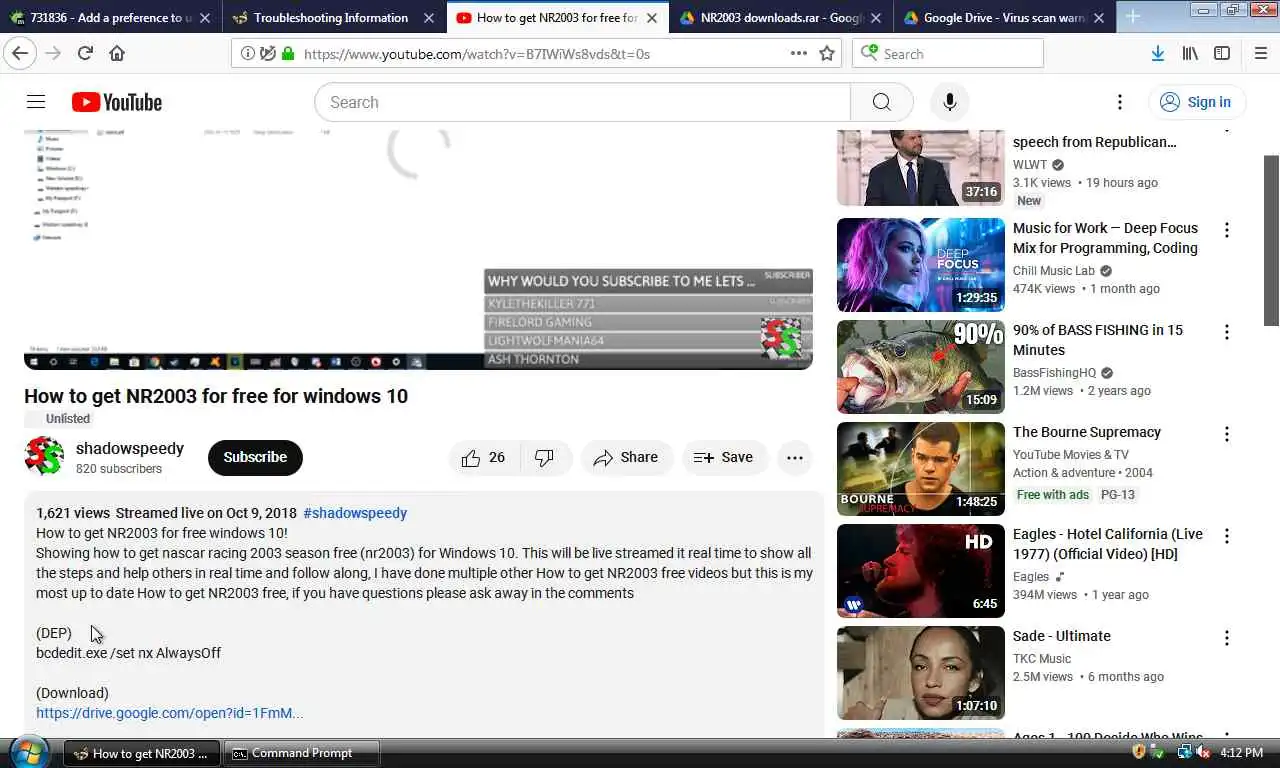Open the Music for Work video title
The height and width of the screenshot is (768, 1280).
tap(1105, 238)
